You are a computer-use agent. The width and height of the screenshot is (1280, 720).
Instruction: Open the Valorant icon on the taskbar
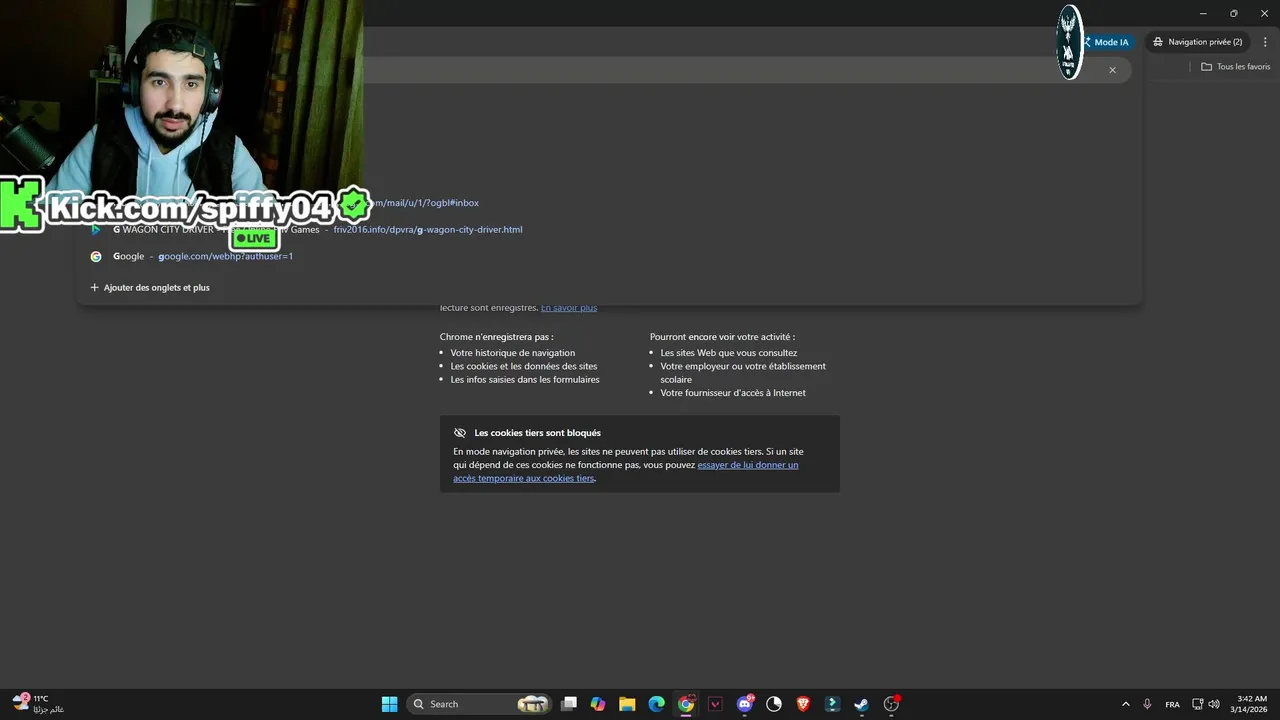pos(715,704)
